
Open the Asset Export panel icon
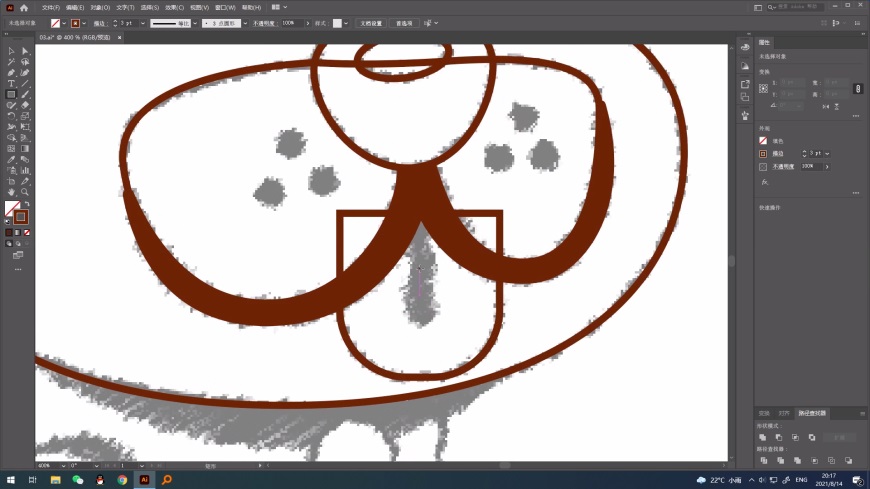(x=745, y=84)
